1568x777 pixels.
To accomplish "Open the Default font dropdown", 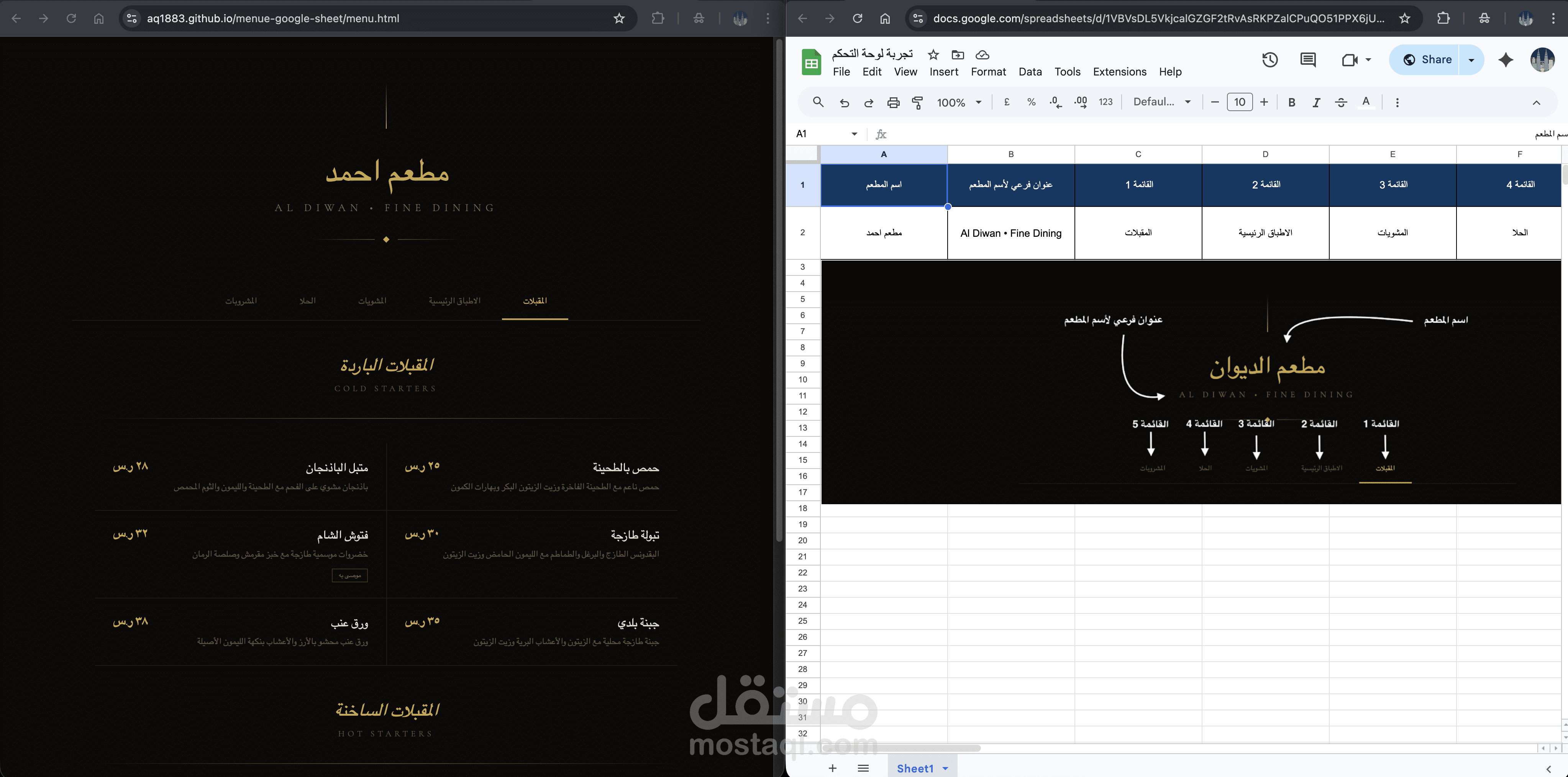I will pos(1161,102).
